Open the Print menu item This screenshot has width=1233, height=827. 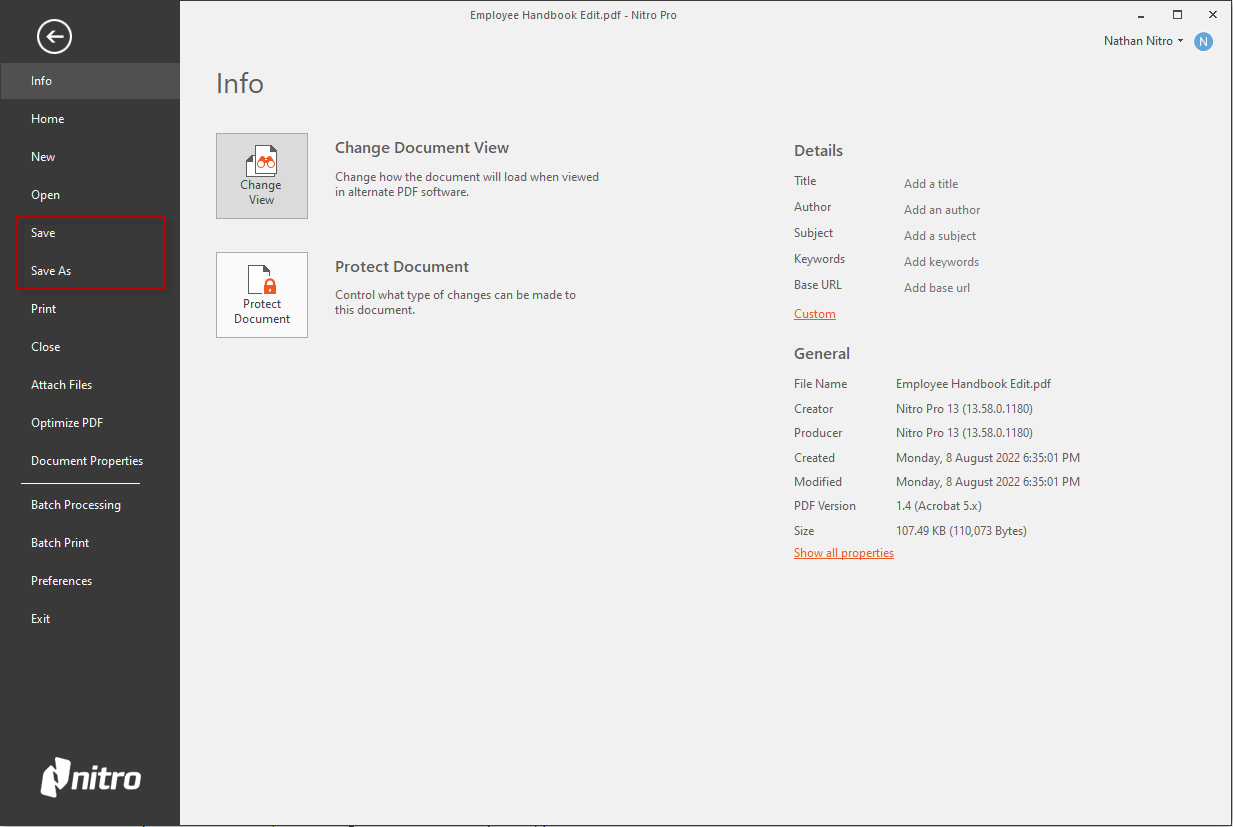[x=44, y=309]
